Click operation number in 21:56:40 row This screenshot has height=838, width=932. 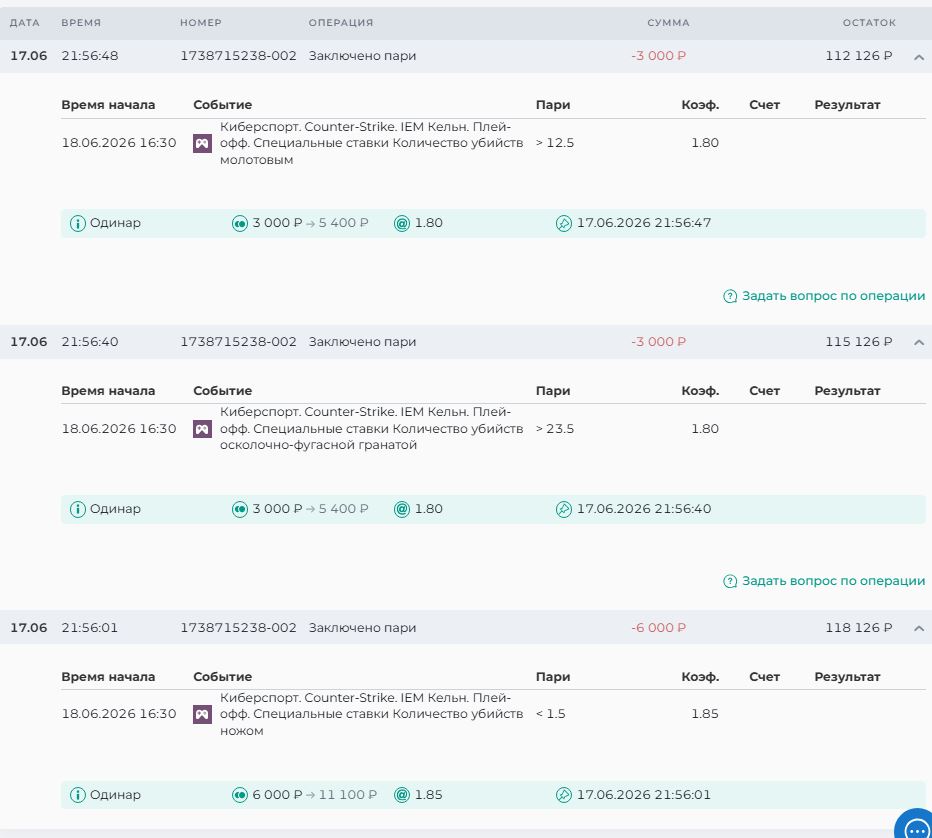[238, 342]
